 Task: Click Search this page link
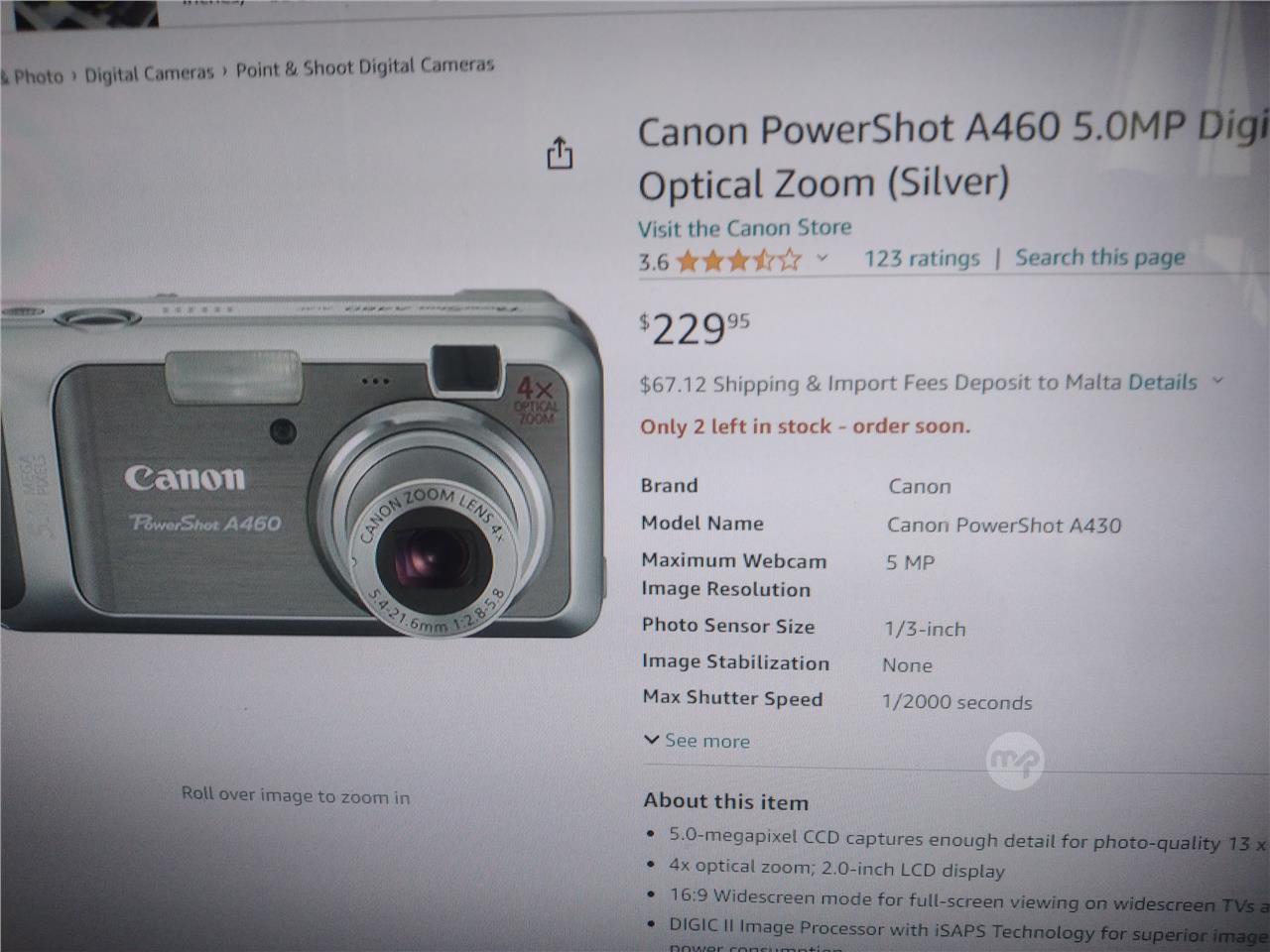1099,258
